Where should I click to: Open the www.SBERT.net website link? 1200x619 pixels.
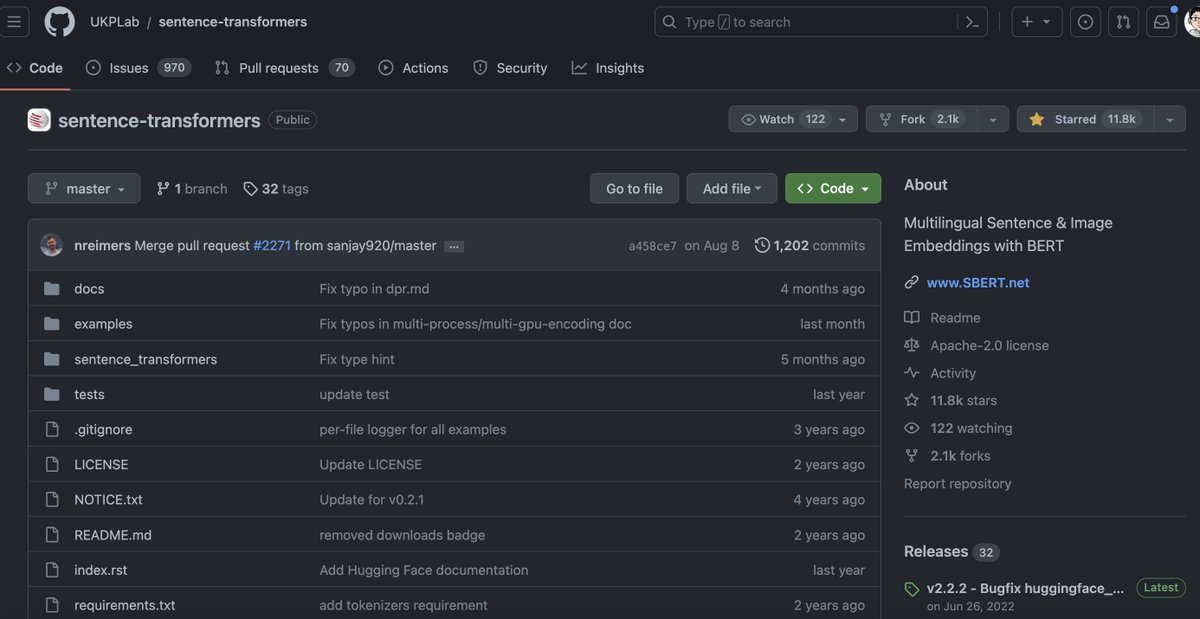tap(978, 283)
